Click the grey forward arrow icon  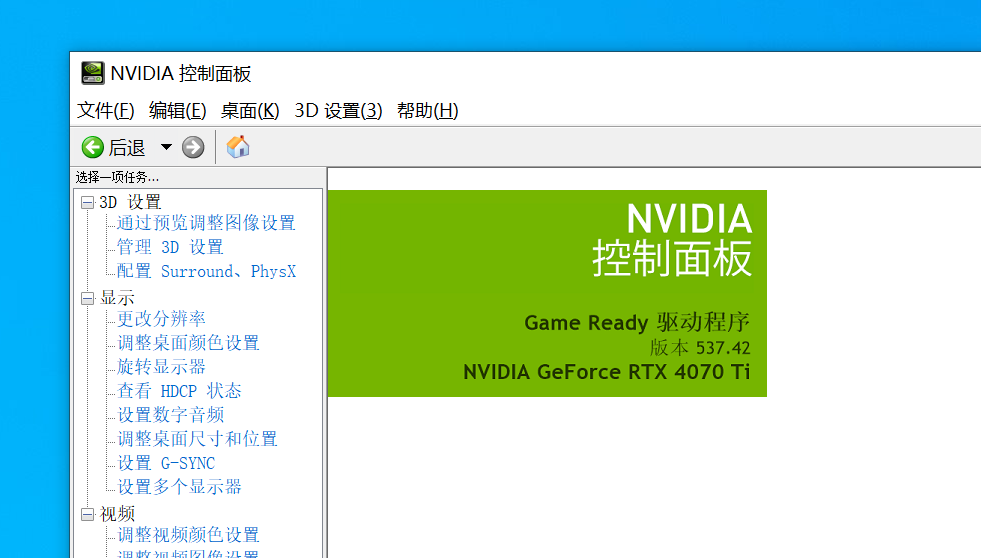click(193, 148)
